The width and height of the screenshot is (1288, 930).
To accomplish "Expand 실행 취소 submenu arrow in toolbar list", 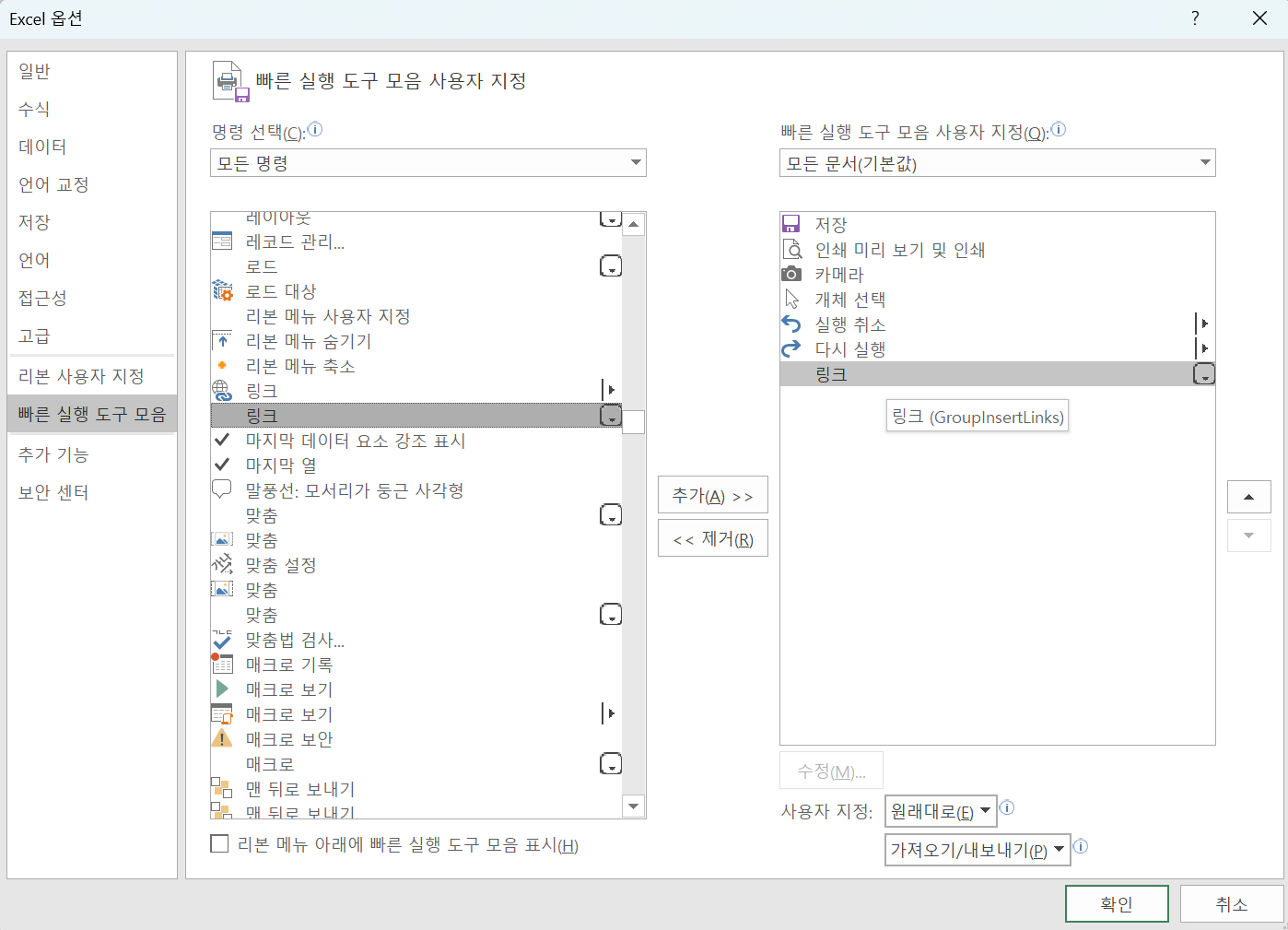I will coord(1202,324).
